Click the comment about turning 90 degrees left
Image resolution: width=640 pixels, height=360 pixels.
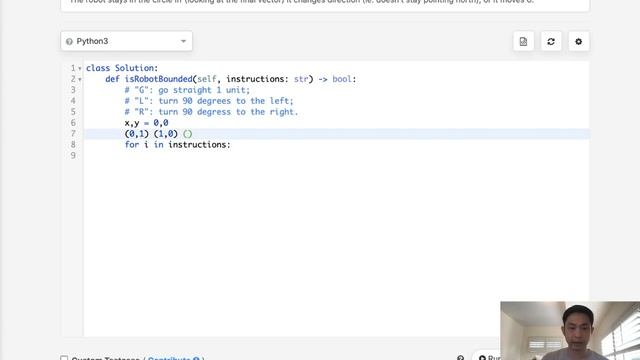pos(209,101)
